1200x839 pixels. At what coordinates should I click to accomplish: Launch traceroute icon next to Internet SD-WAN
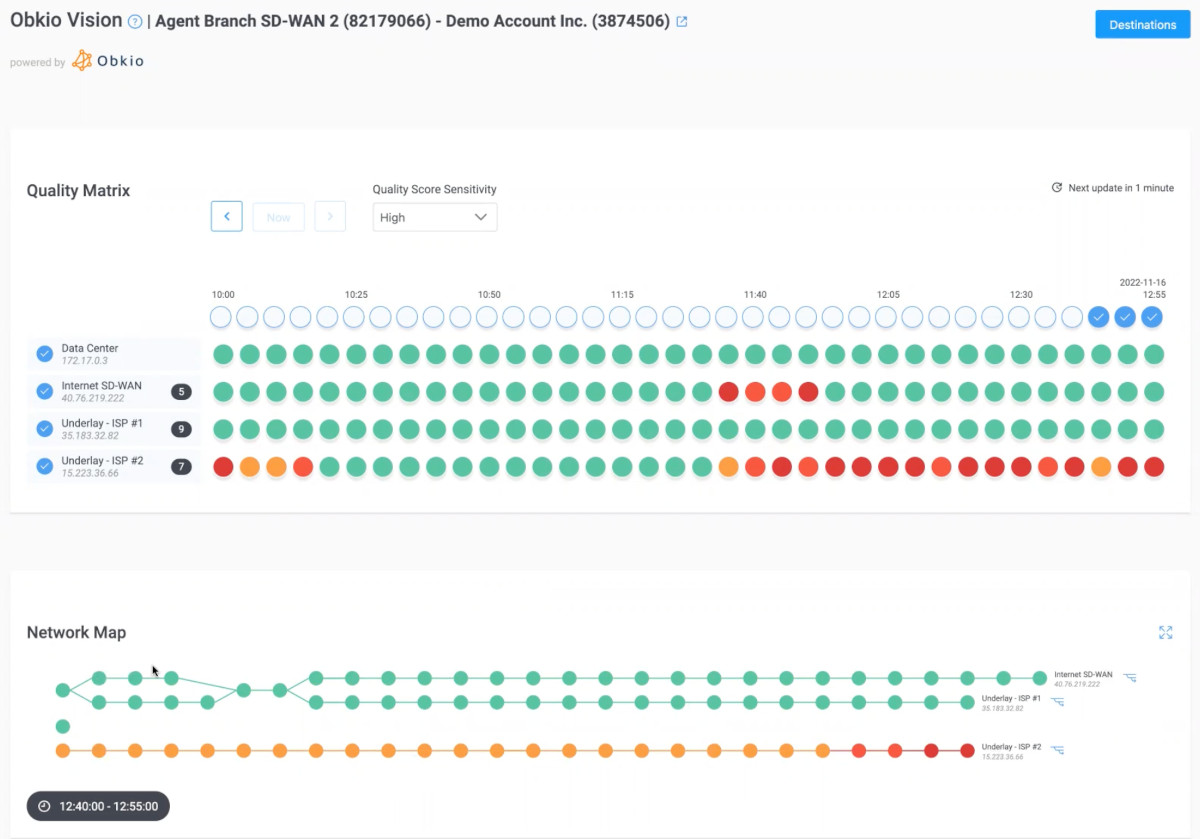(x=1129, y=677)
